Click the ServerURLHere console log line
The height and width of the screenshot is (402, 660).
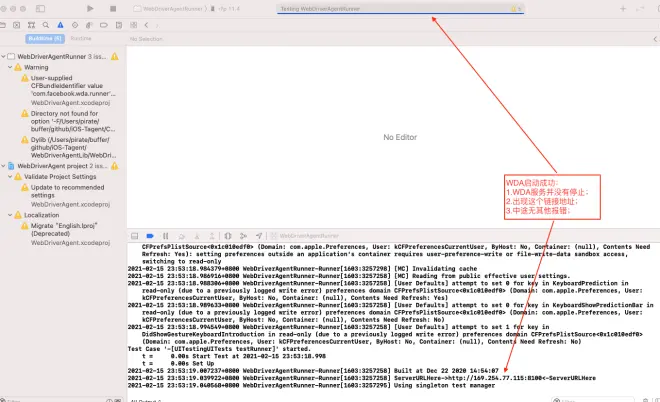(362, 378)
